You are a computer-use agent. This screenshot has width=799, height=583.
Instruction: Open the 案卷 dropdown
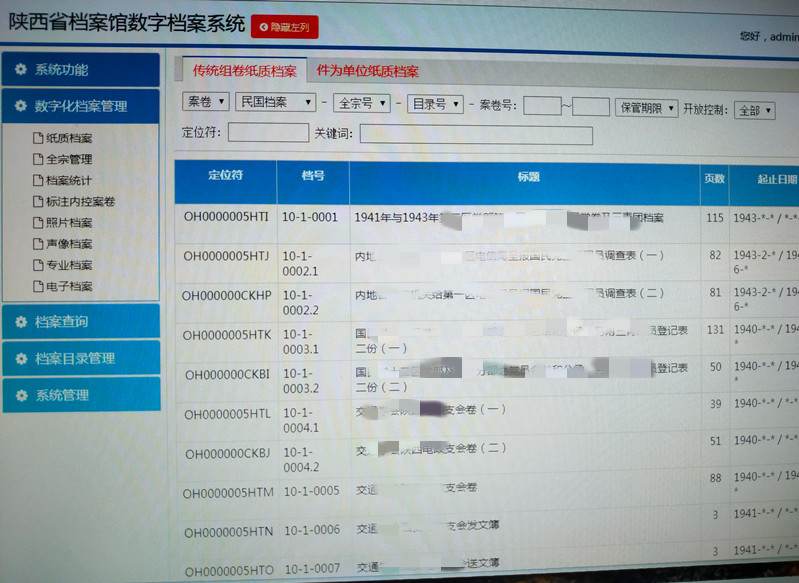[x=206, y=102]
